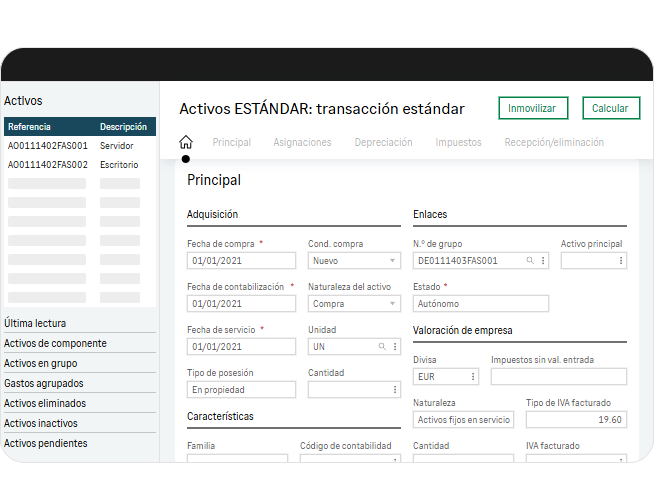Open three-dot menu in Unidad field
The image size is (654, 500).
click(394, 347)
